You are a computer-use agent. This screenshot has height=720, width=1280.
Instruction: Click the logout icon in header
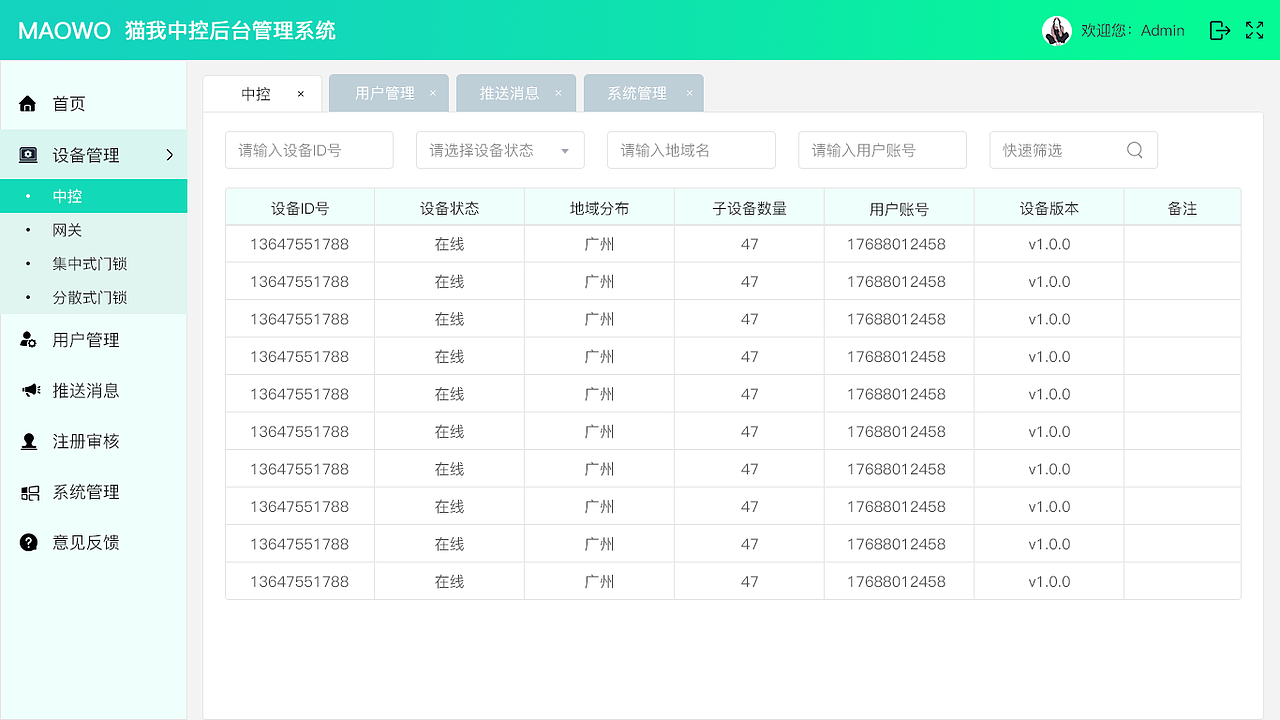pos(1220,31)
